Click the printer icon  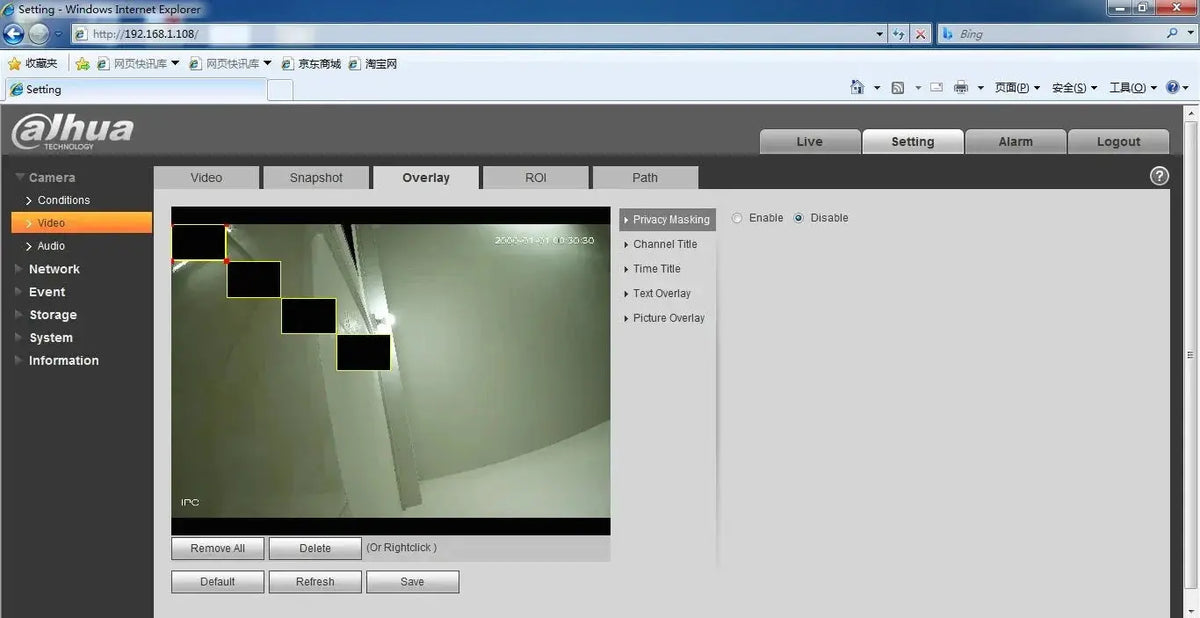coord(961,88)
